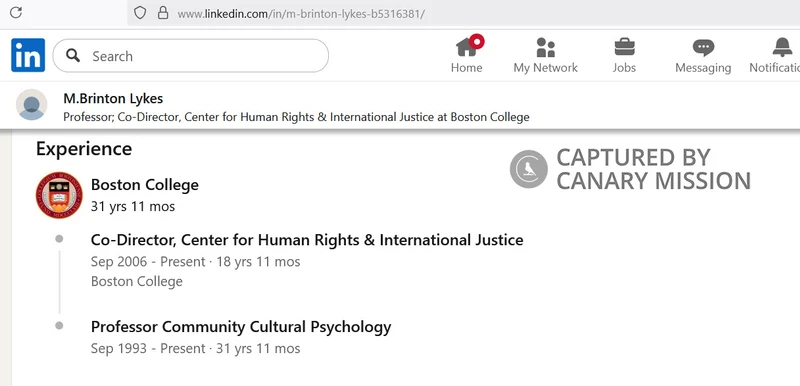Viewport: 800px width, 386px height.
Task: Click 'Professor Community Cultural Psychology' title
Action: pyautogui.click(x=241, y=326)
